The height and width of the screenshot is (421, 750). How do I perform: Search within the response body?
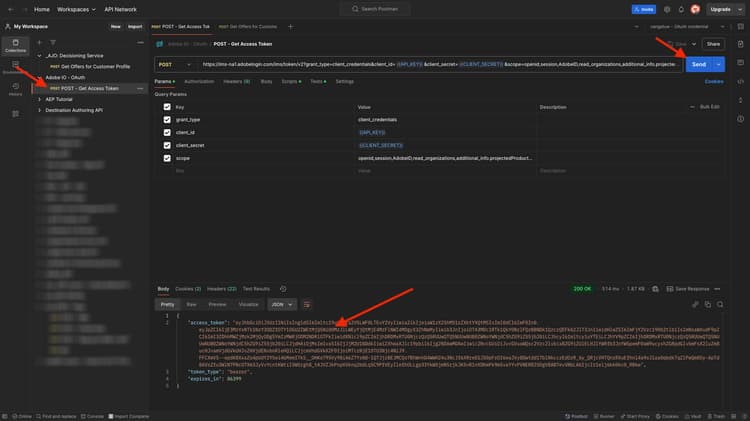pyautogui.click(x=720, y=305)
